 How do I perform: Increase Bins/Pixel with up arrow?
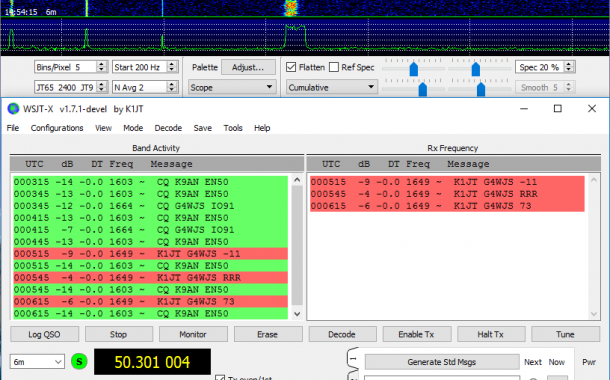[101, 64]
